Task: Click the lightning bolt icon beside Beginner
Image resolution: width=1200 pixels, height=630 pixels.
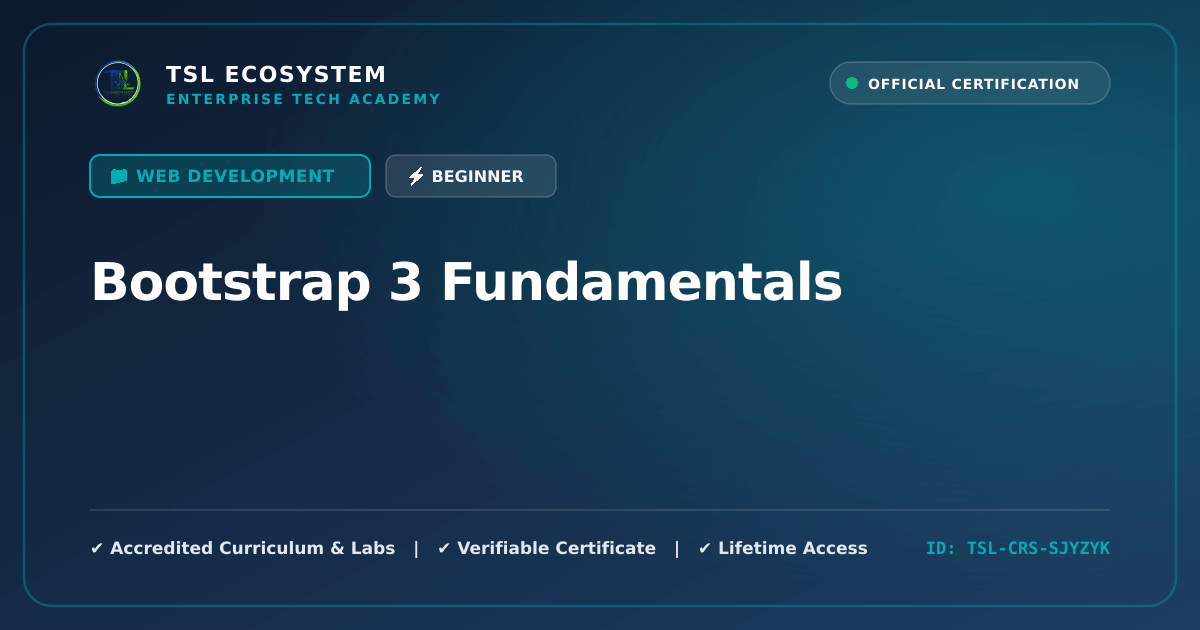Action: coord(416,176)
